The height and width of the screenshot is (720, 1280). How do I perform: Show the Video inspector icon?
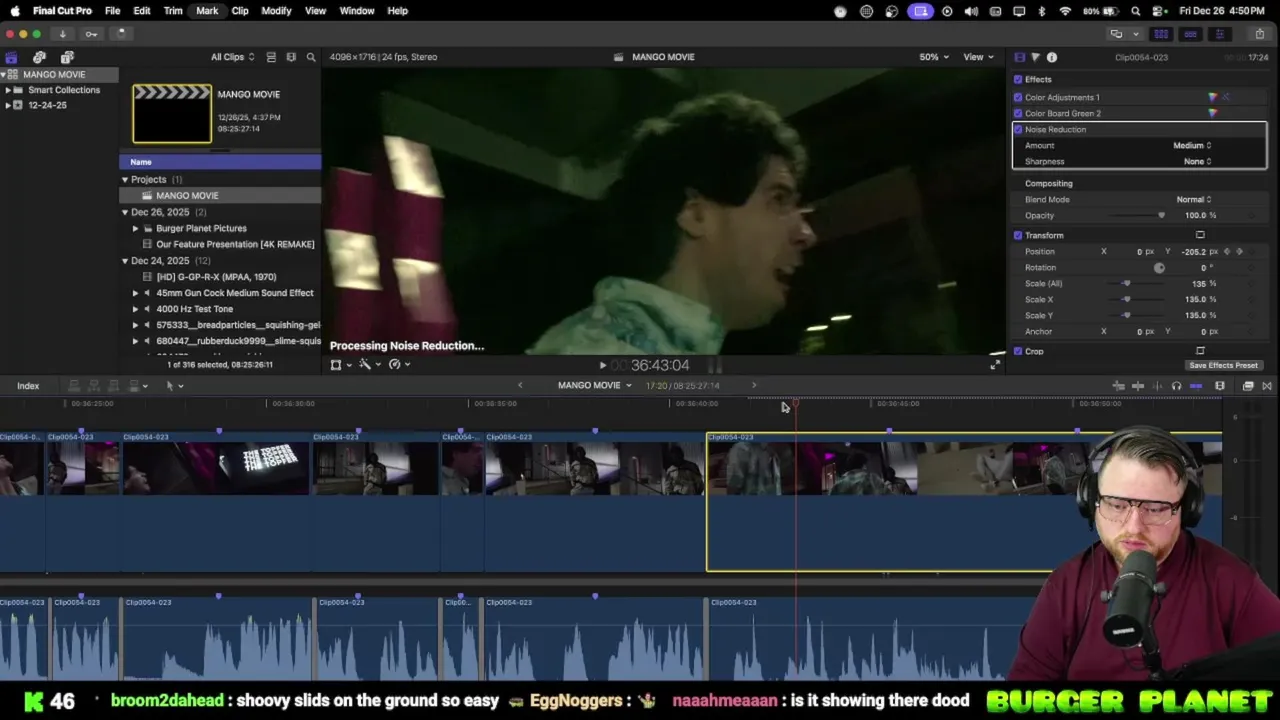1019,57
